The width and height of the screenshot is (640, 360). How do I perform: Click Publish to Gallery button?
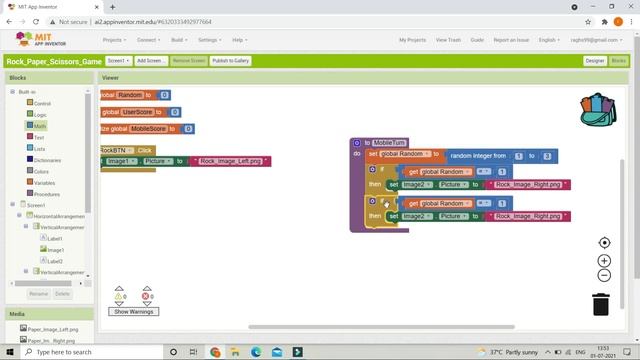(231, 61)
